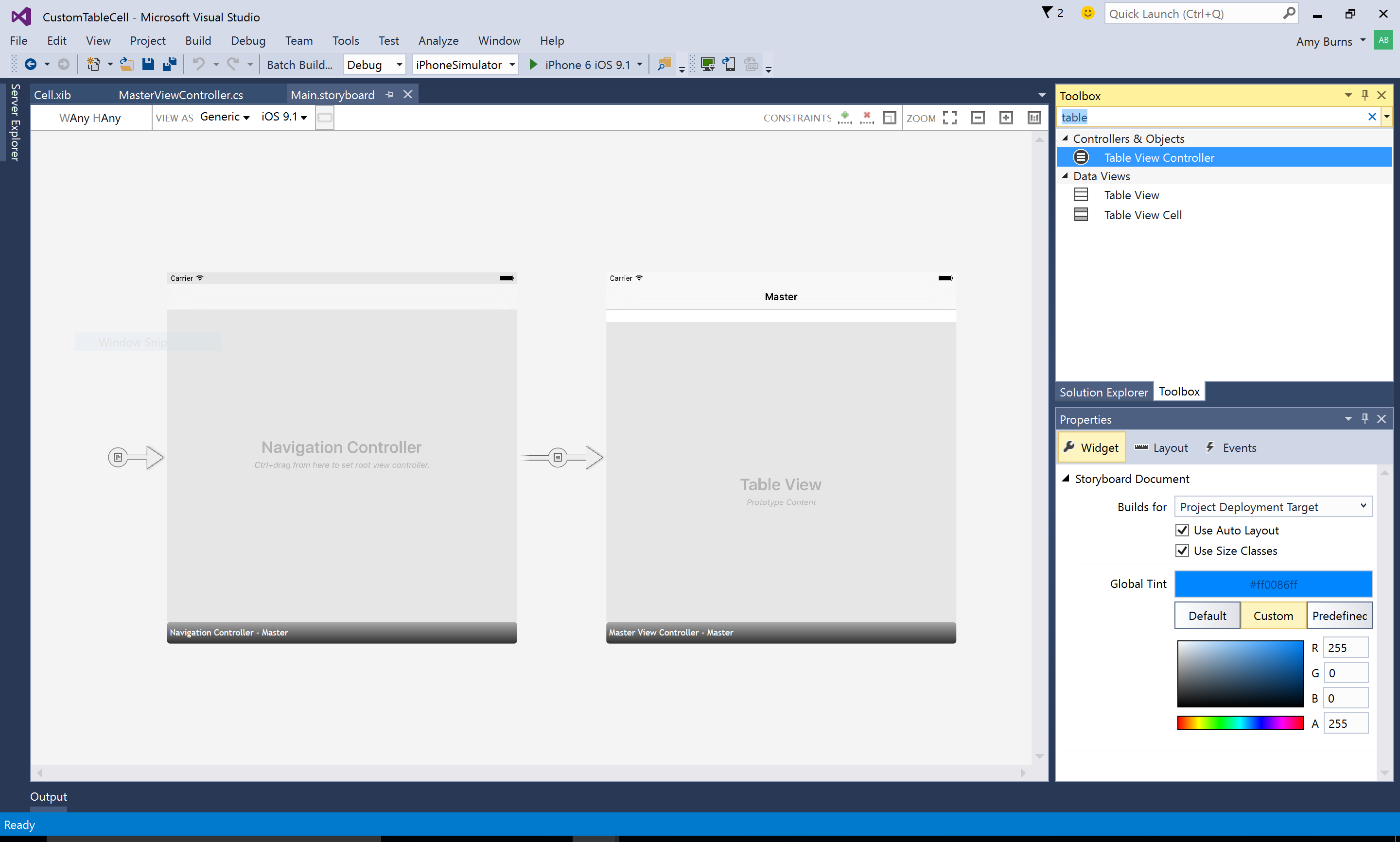Click the actual-size zoom icon
1400x842 pixels.
(x=1034, y=118)
